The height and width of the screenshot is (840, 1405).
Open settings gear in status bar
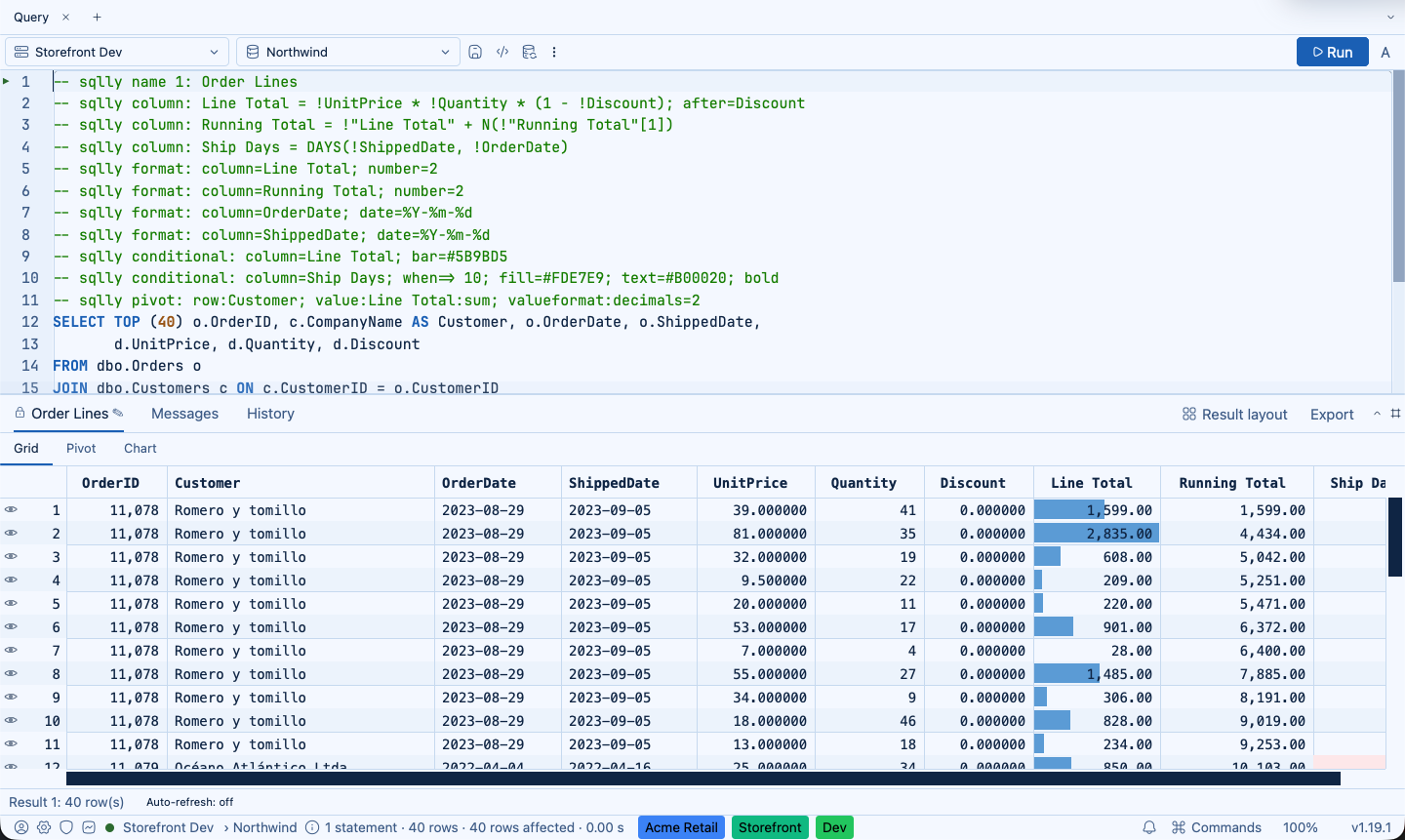[44, 827]
